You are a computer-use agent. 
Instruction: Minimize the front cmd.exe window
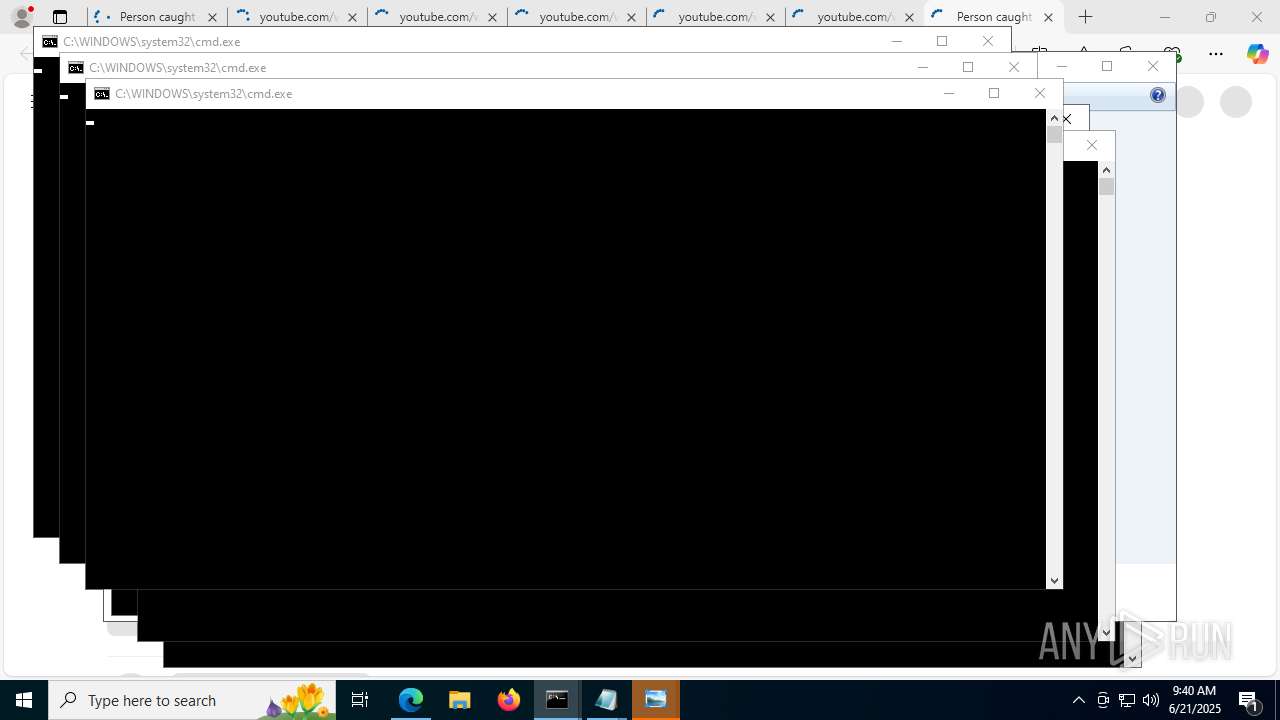coord(949,93)
